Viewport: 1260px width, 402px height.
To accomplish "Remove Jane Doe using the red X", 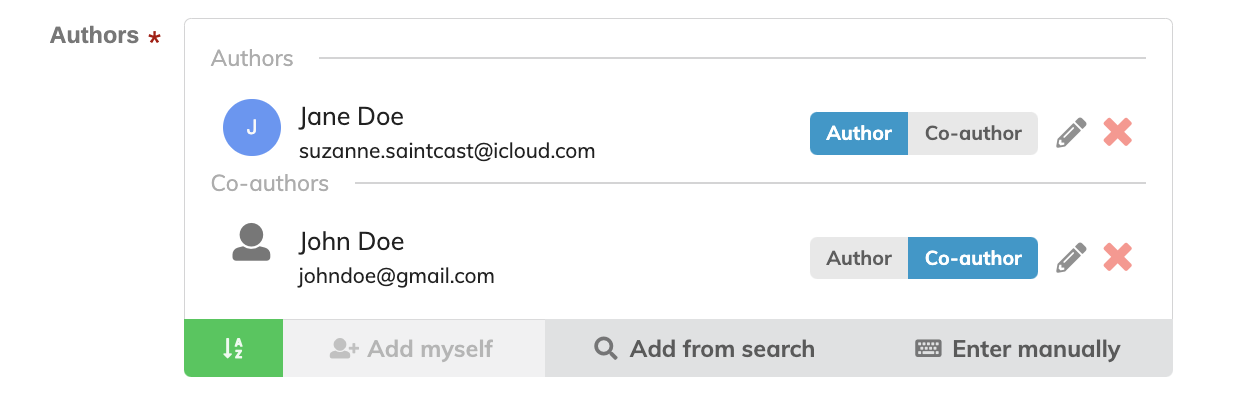I will 1118,133.
